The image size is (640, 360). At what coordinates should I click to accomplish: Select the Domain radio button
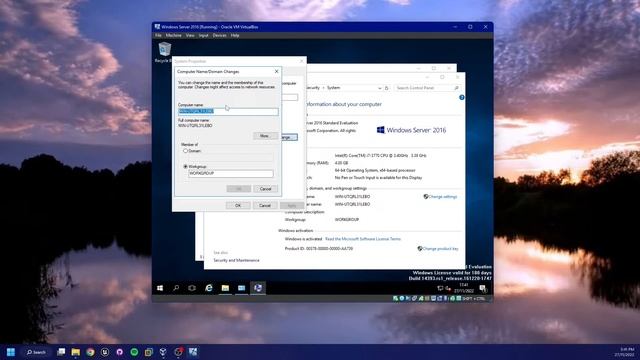[x=185, y=151]
